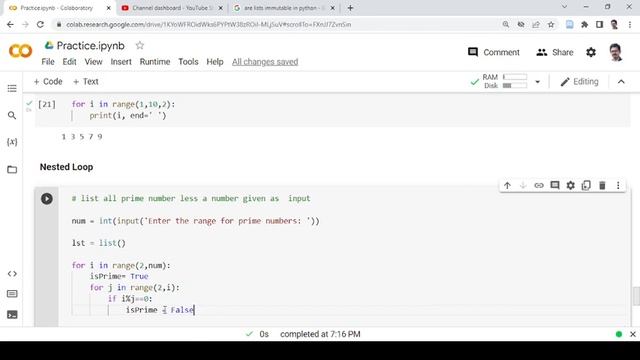640x360 pixels.
Task: Run the prime number code cell
Action: (47, 199)
